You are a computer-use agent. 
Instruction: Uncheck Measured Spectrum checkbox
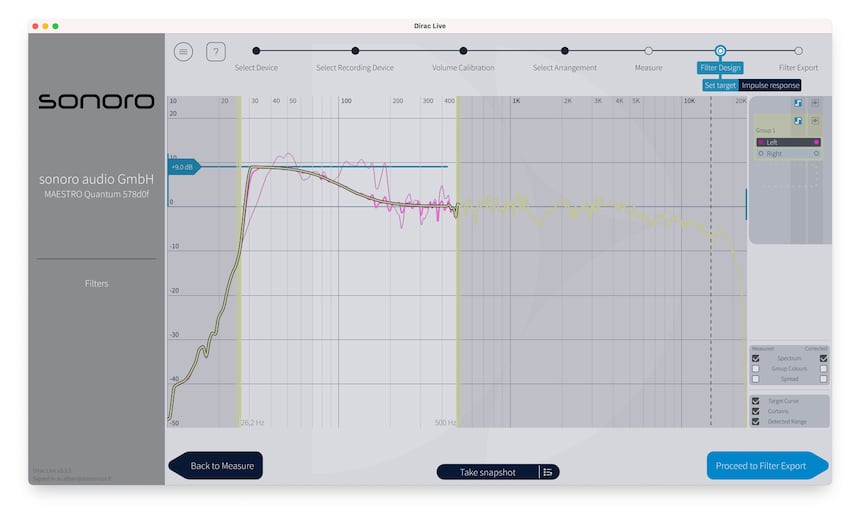pyautogui.click(x=756, y=359)
